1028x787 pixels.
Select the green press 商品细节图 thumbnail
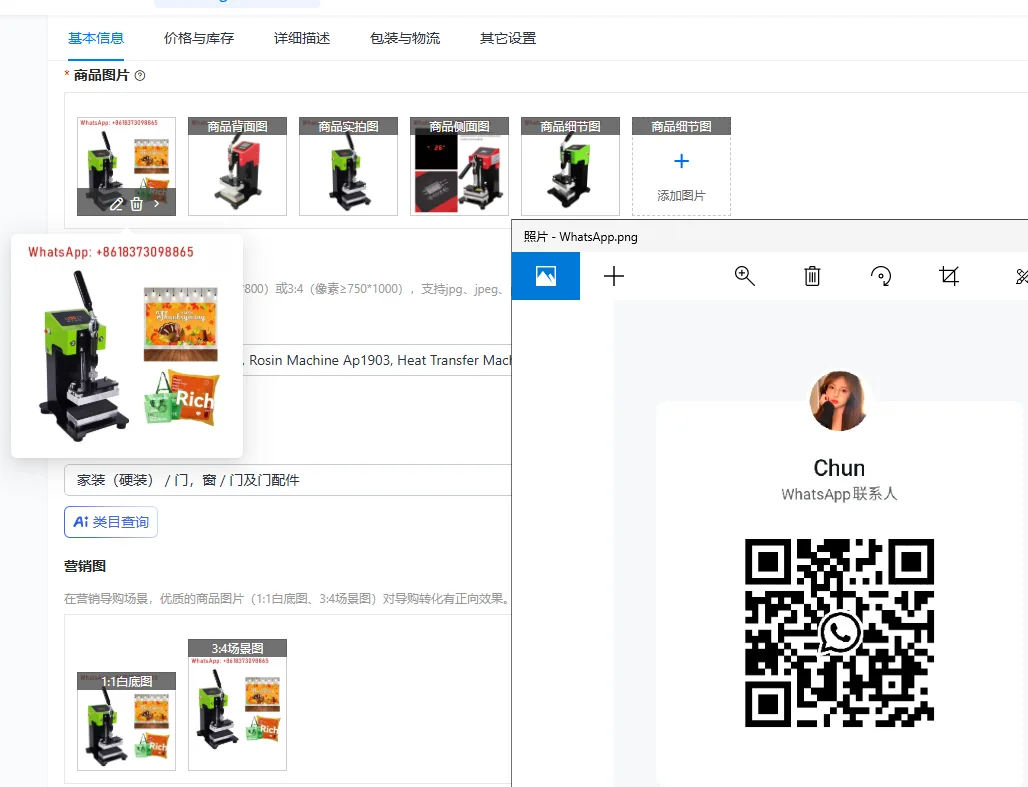pyautogui.click(x=570, y=167)
